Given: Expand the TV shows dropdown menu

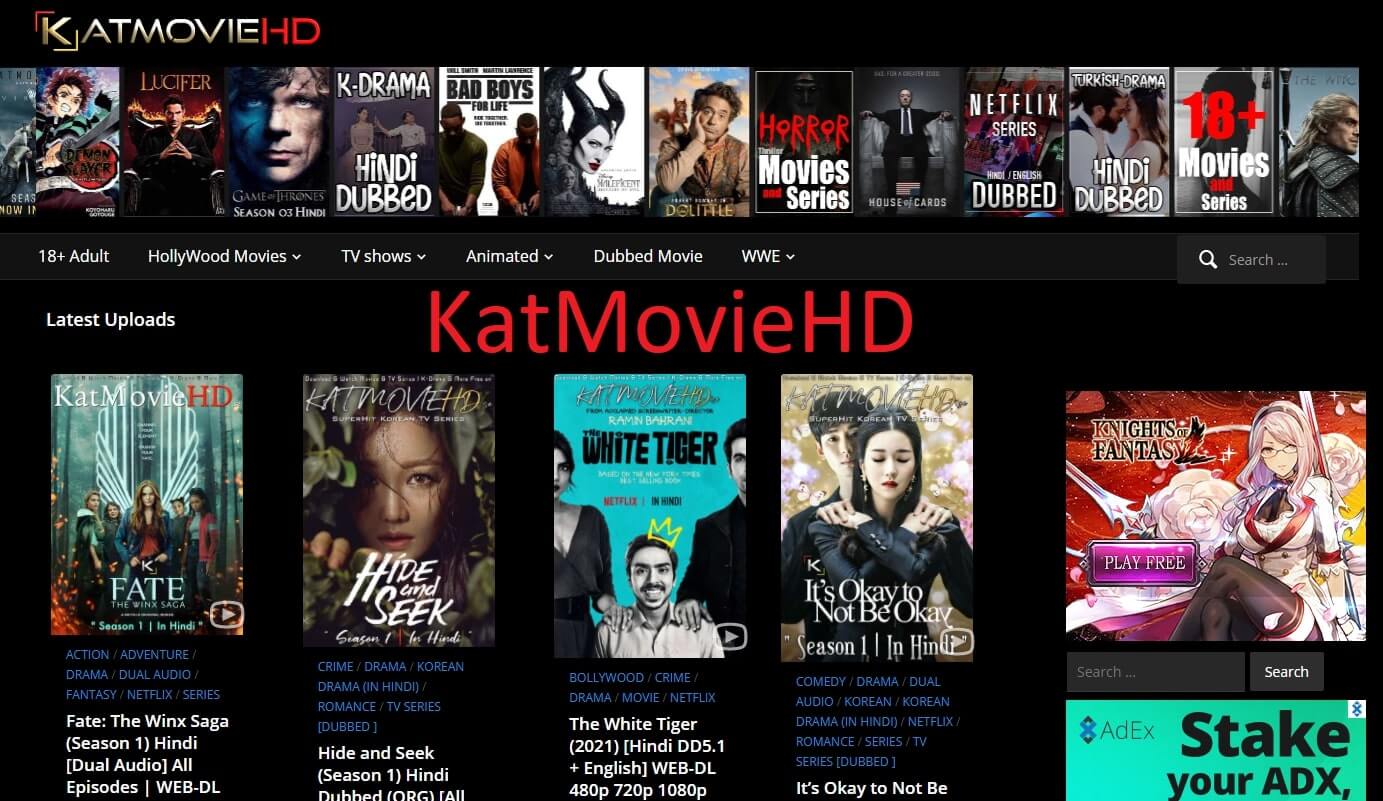Looking at the screenshot, I should [x=383, y=256].
